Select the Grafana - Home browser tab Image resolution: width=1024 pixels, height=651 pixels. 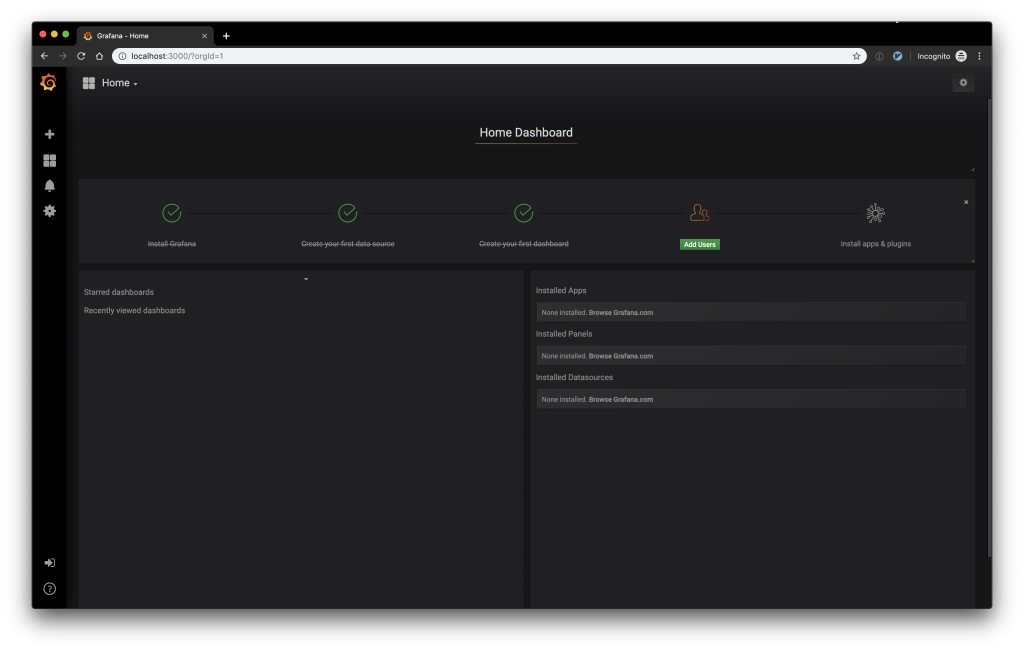point(145,36)
